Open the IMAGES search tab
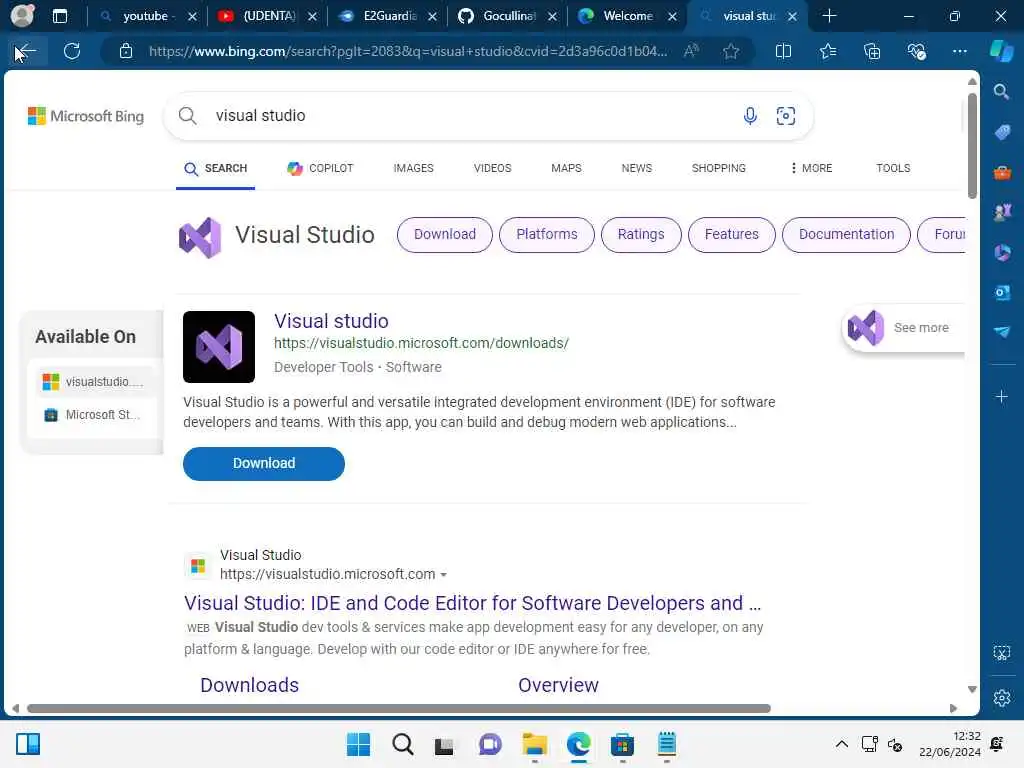 (x=413, y=168)
